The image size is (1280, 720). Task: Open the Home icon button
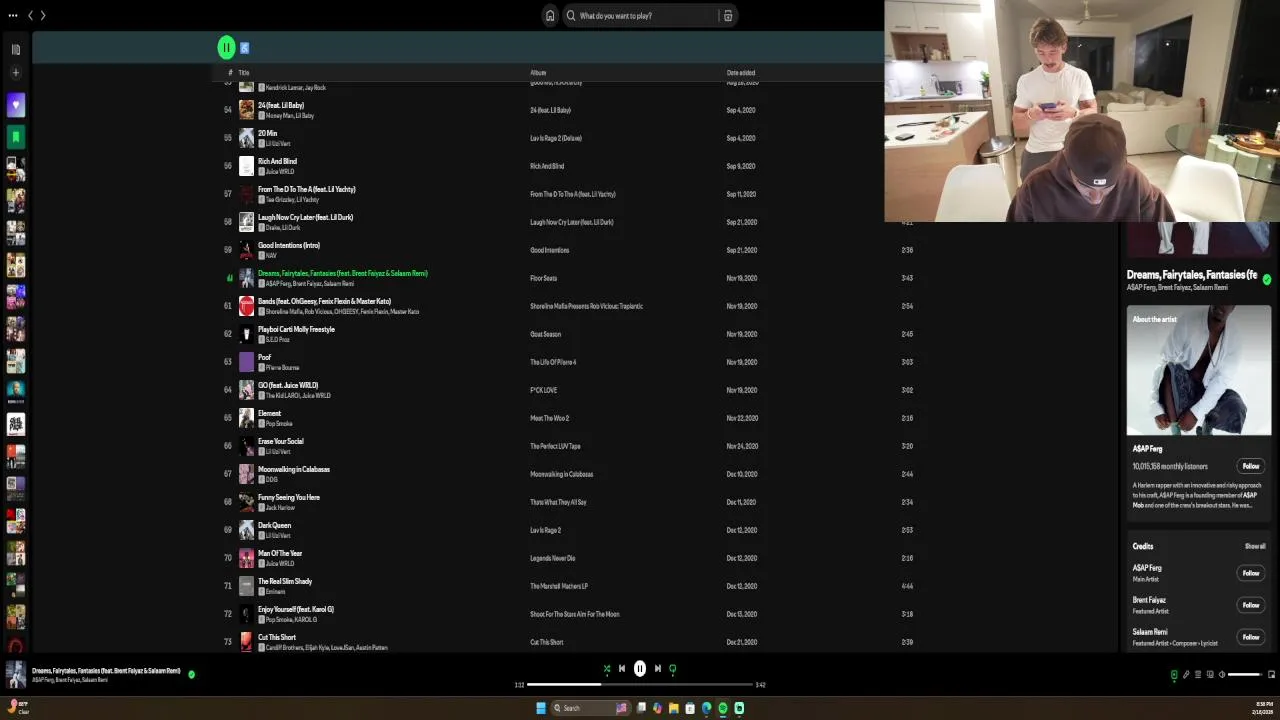click(550, 15)
